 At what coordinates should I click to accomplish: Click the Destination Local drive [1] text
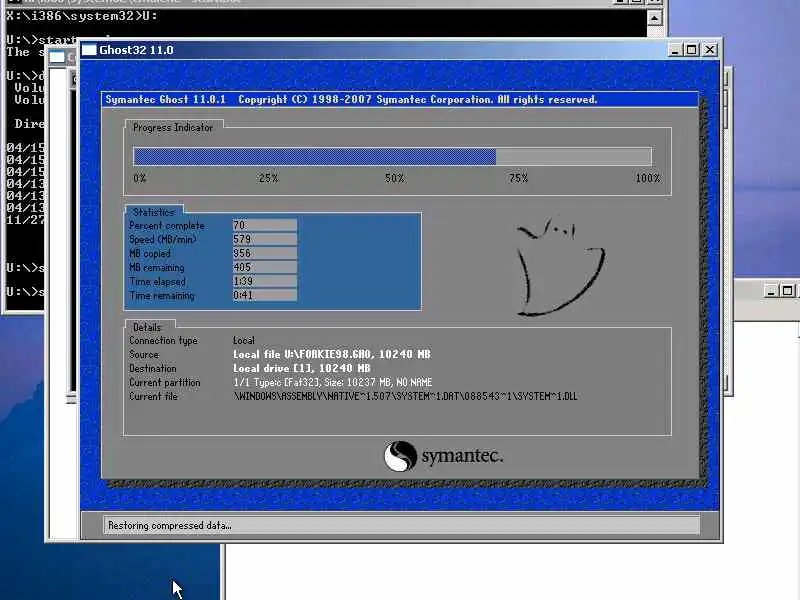[x=302, y=368]
